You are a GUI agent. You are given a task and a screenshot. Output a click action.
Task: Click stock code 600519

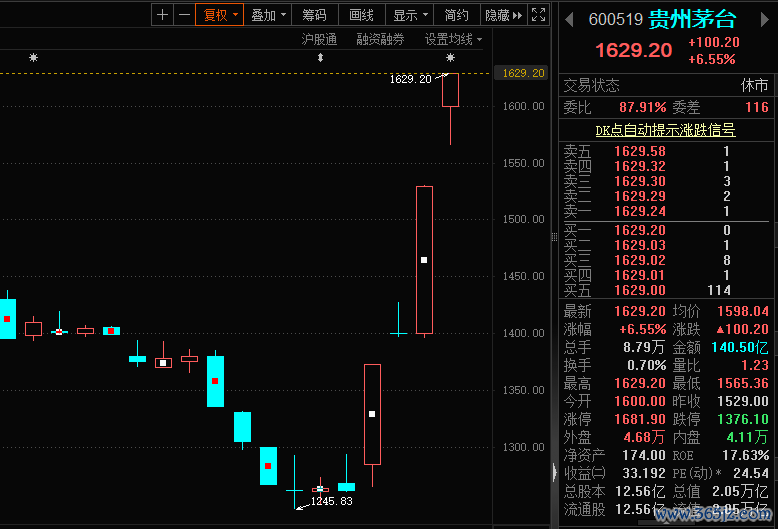click(615, 19)
